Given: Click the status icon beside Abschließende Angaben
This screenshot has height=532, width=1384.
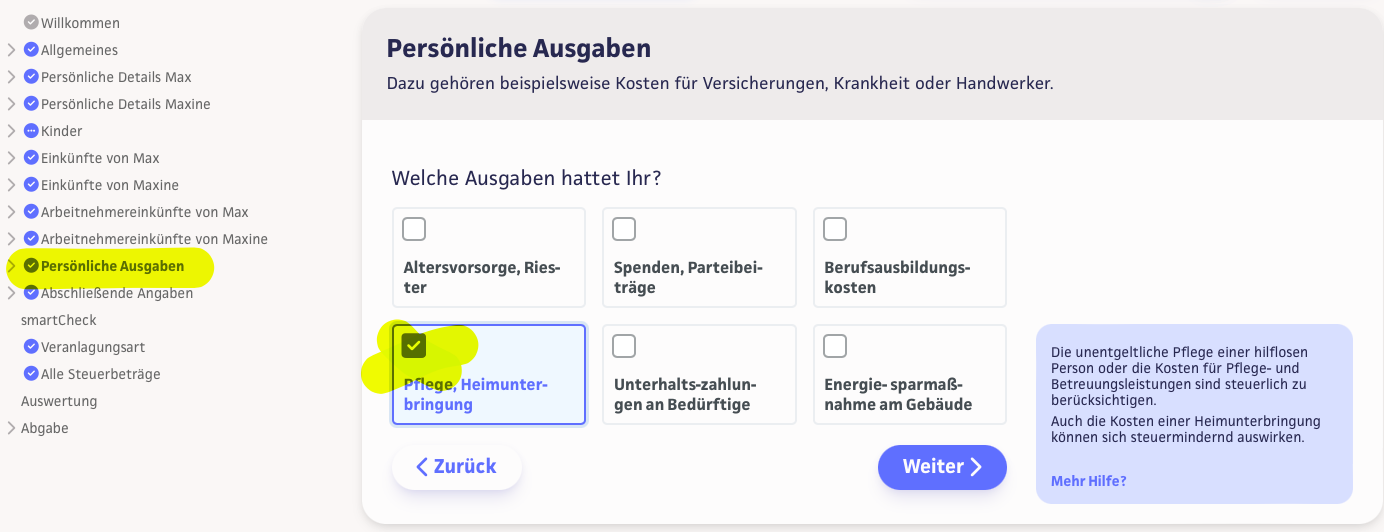Looking at the screenshot, I should point(31,293).
